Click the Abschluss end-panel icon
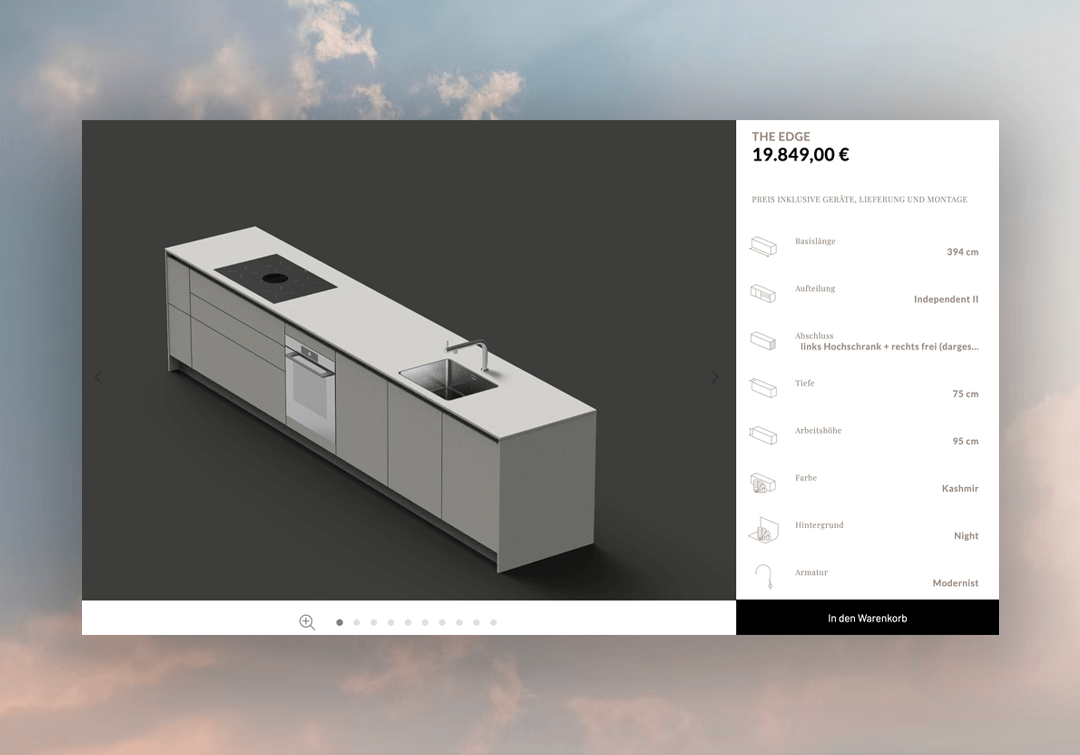 click(763, 340)
